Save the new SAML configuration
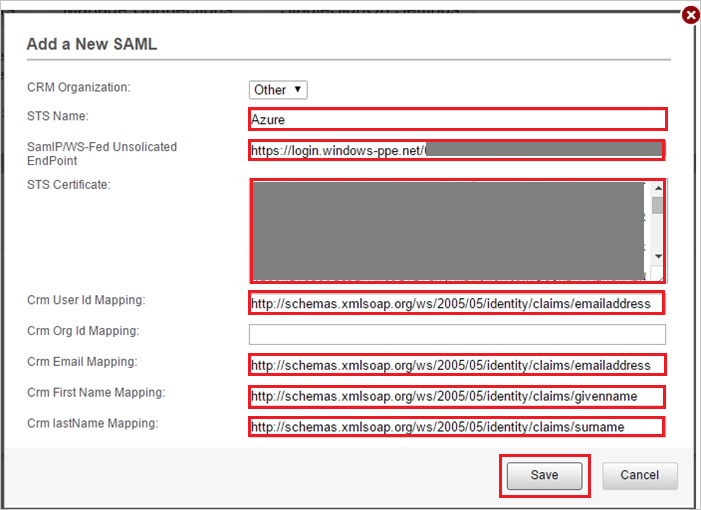The width and height of the screenshot is (701, 510). tap(545, 475)
